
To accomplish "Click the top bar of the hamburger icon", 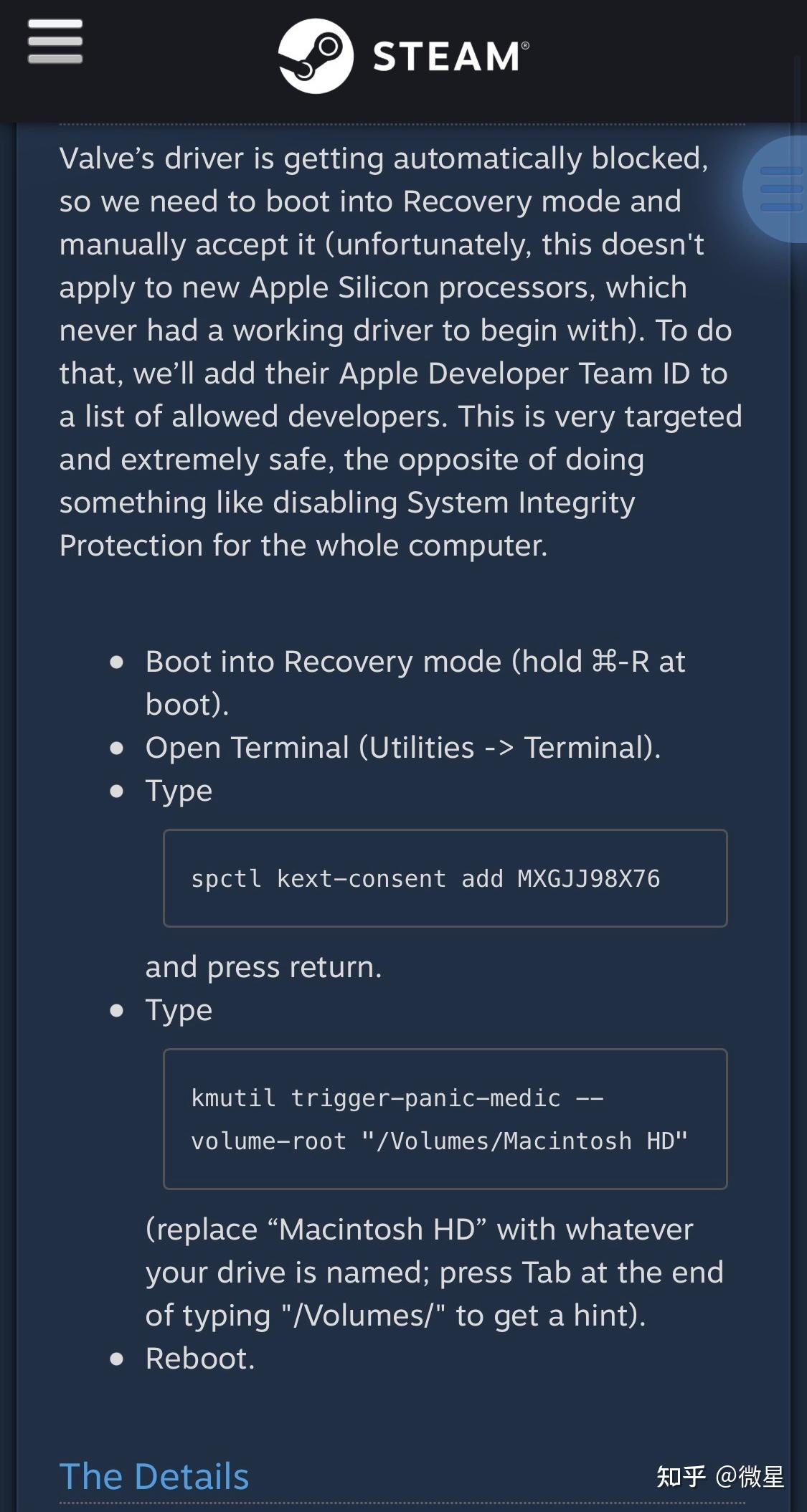I will point(54,24).
